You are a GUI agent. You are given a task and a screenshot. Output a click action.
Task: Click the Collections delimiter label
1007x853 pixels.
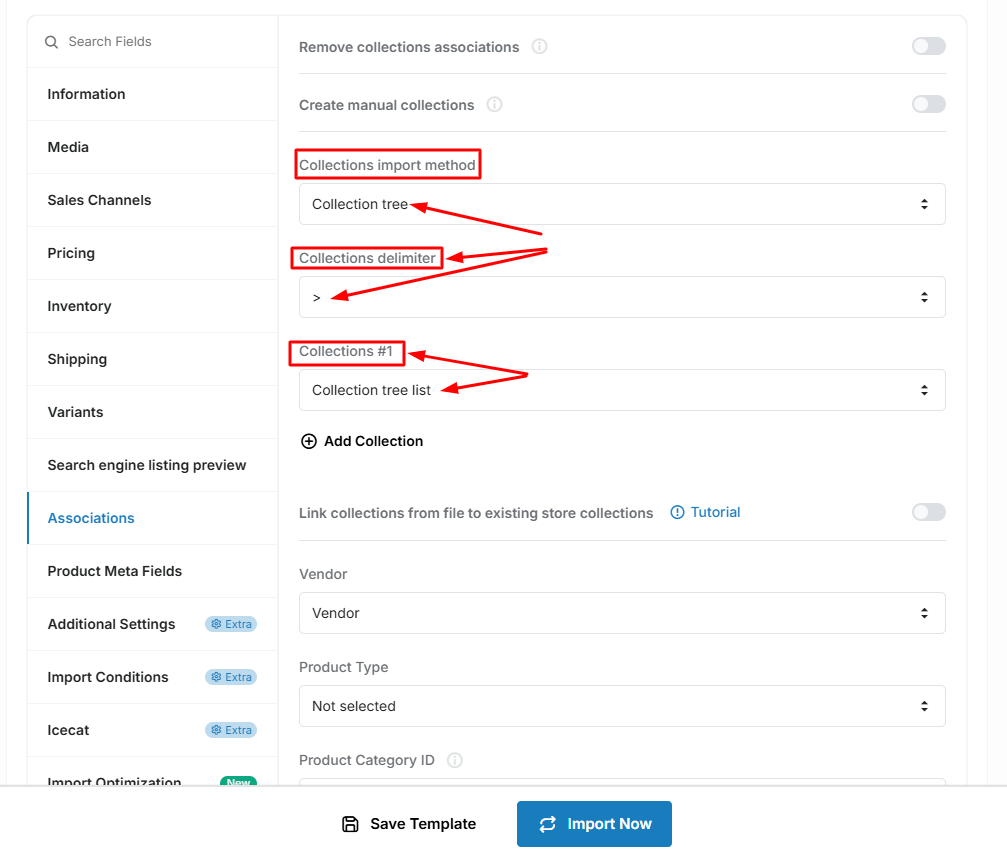tap(367, 258)
